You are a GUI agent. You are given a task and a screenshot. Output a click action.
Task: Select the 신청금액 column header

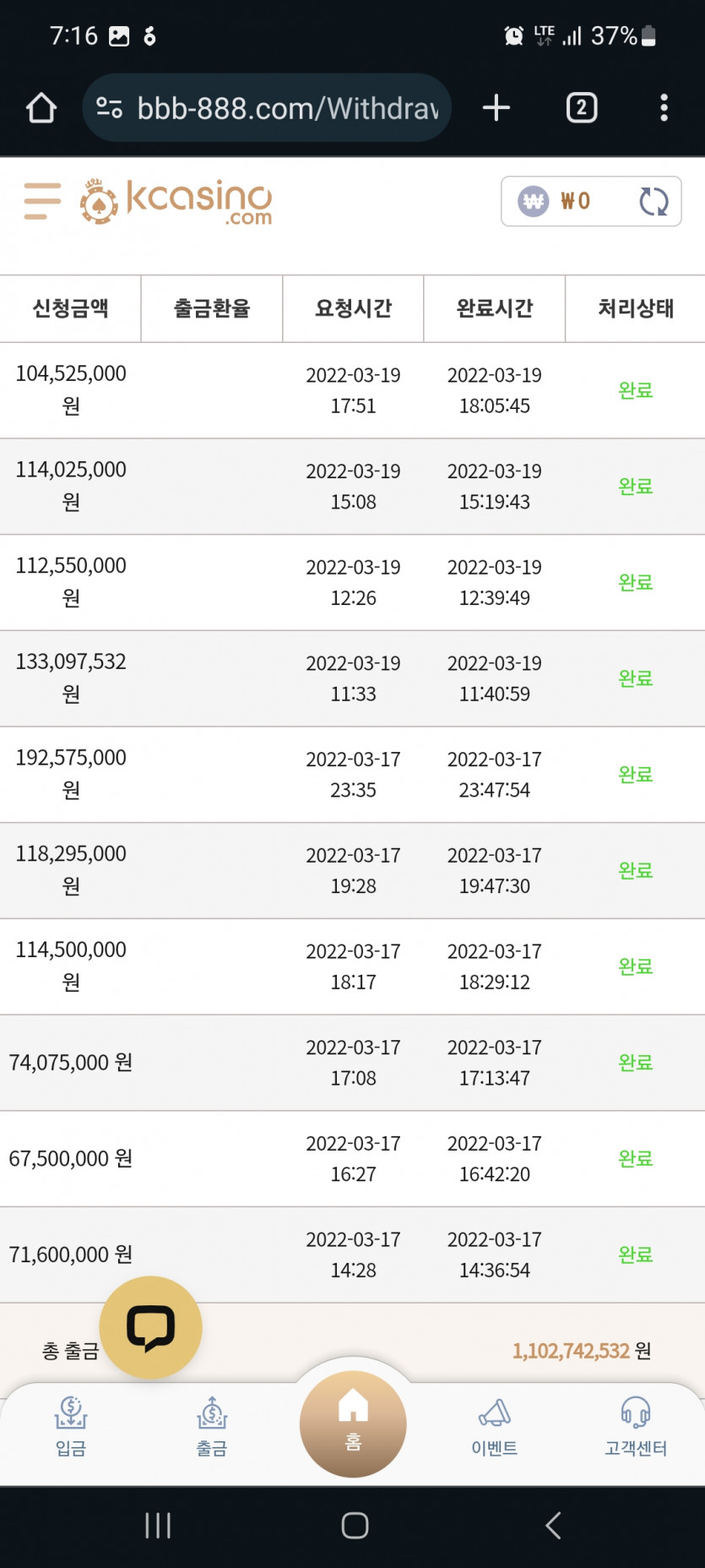click(70, 308)
